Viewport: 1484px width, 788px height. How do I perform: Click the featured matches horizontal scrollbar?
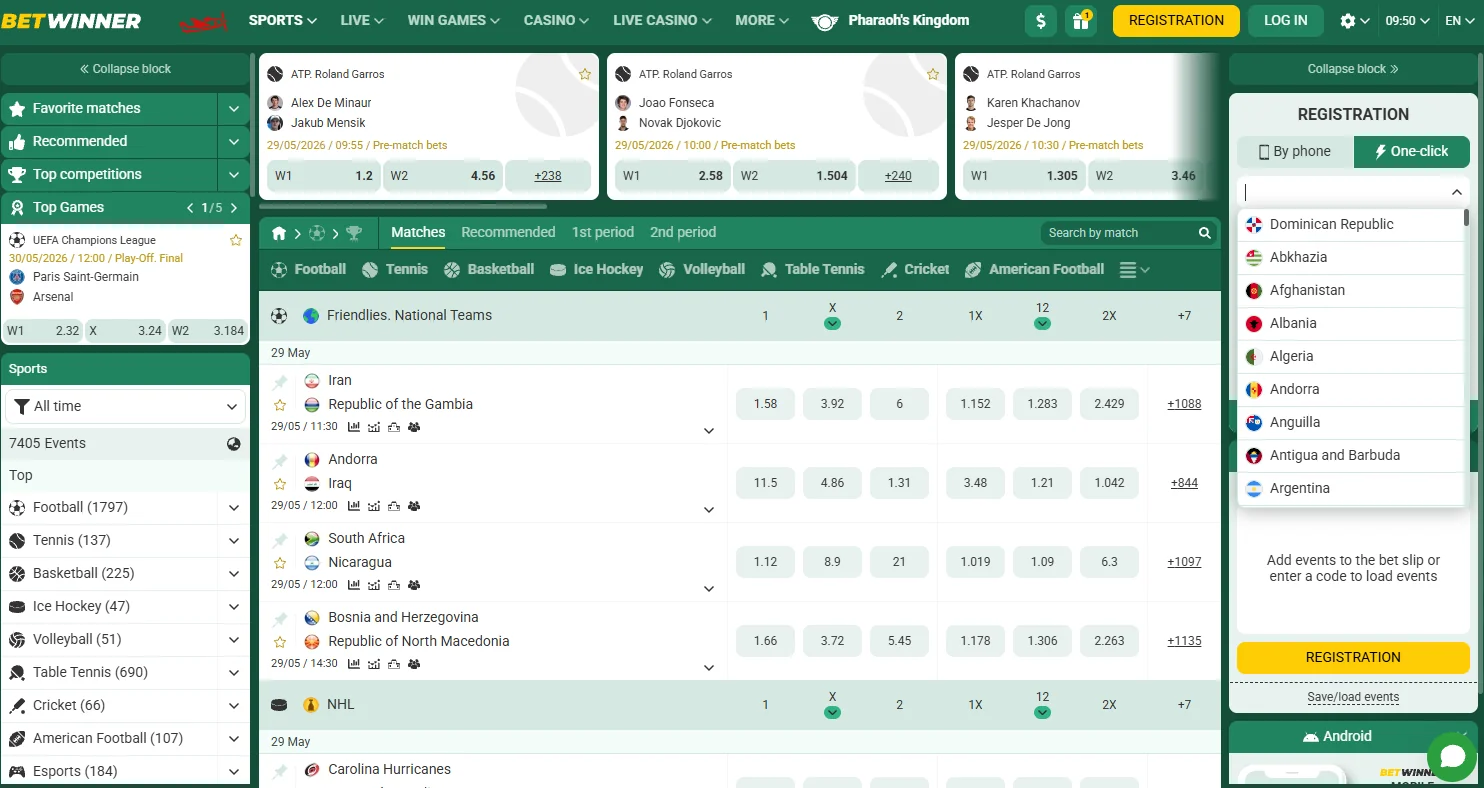(403, 207)
